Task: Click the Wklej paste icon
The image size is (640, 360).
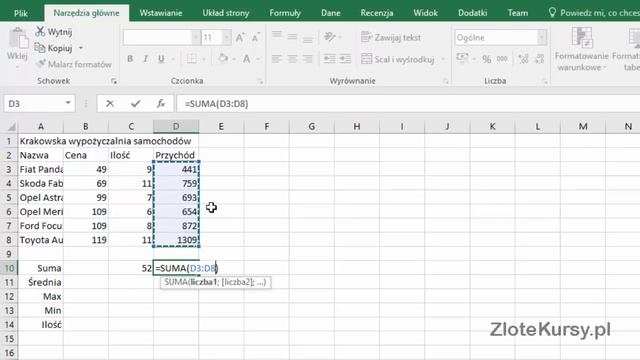Action: tap(18, 39)
